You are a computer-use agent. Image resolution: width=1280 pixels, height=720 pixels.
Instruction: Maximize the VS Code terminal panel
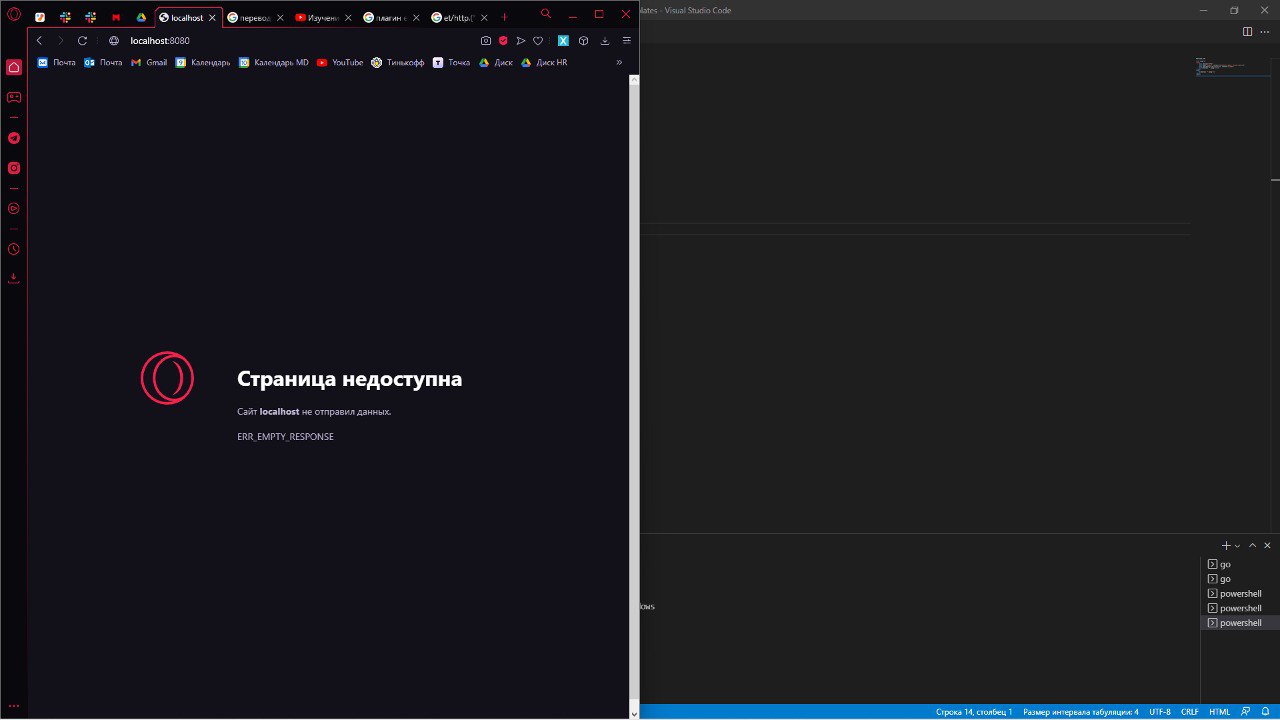coord(1252,545)
